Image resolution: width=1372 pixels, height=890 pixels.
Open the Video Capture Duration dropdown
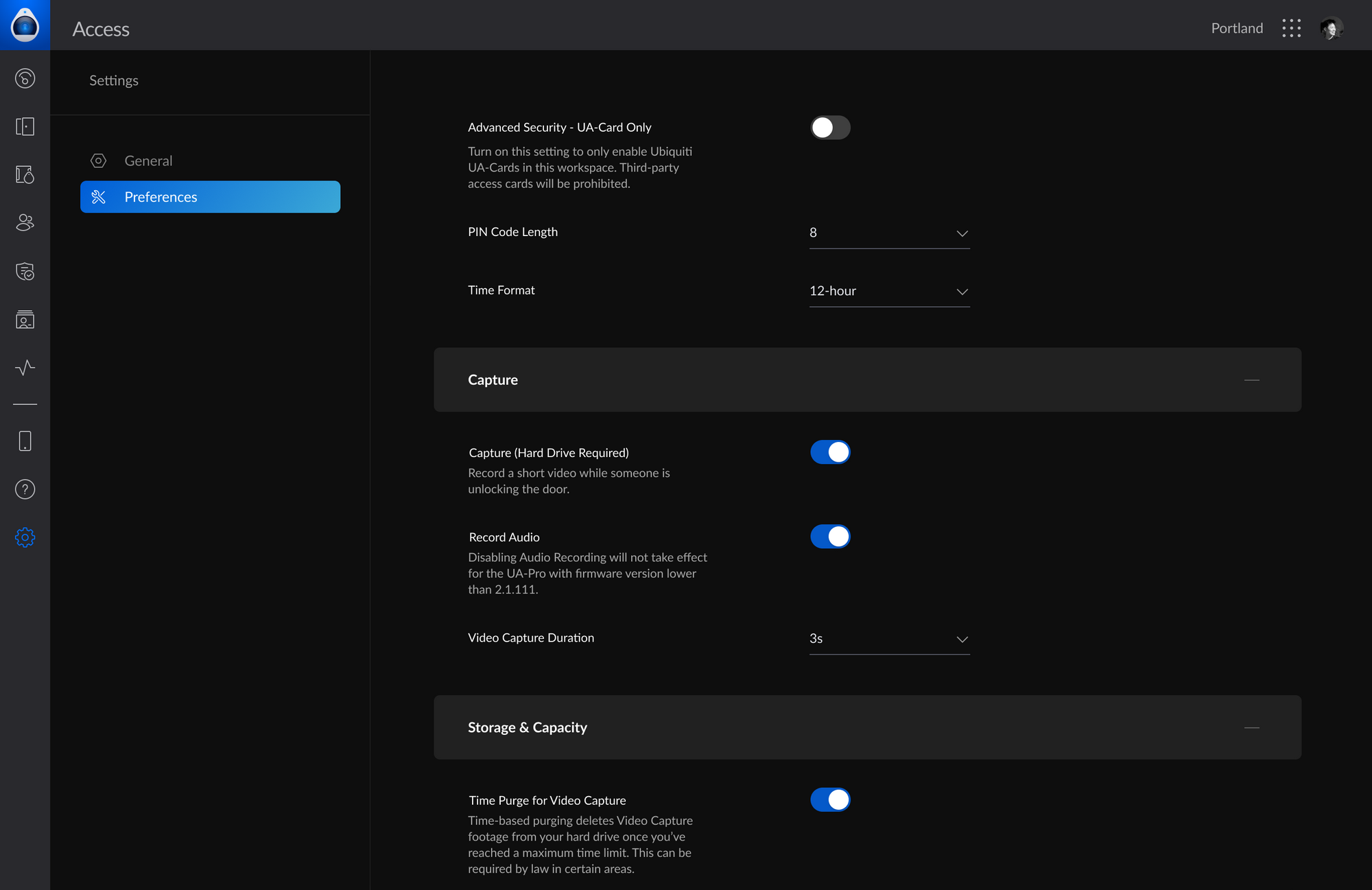click(889, 639)
